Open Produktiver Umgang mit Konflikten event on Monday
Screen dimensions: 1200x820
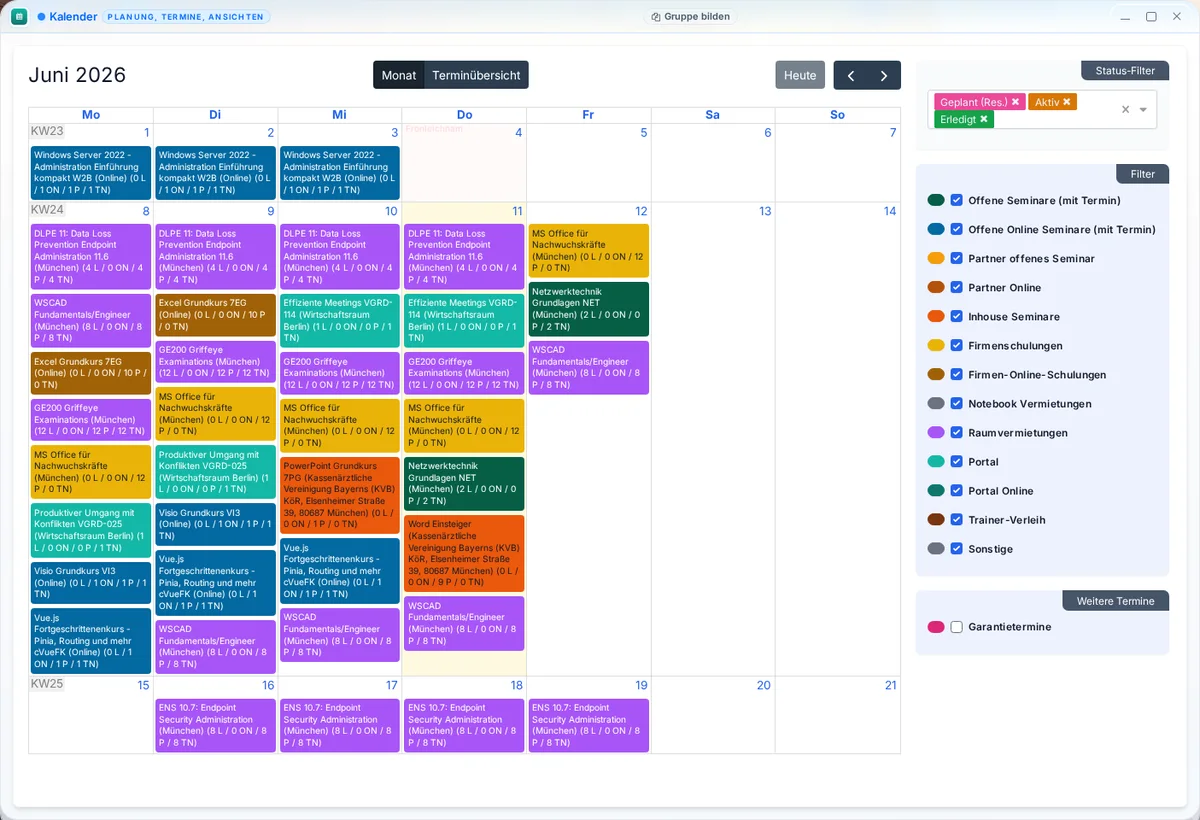click(x=91, y=530)
